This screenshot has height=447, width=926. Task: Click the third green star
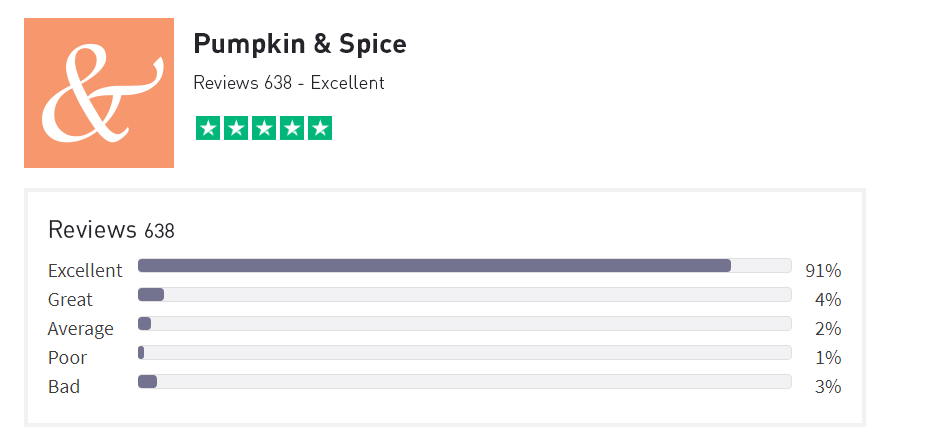point(264,128)
